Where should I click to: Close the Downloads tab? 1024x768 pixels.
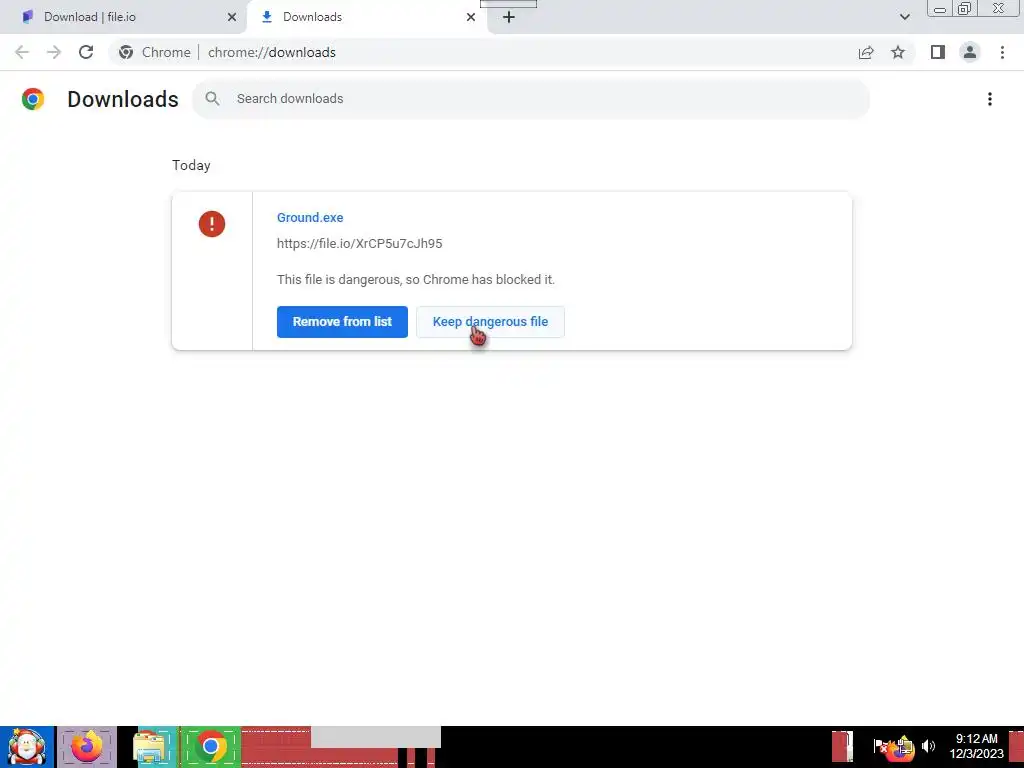471,17
